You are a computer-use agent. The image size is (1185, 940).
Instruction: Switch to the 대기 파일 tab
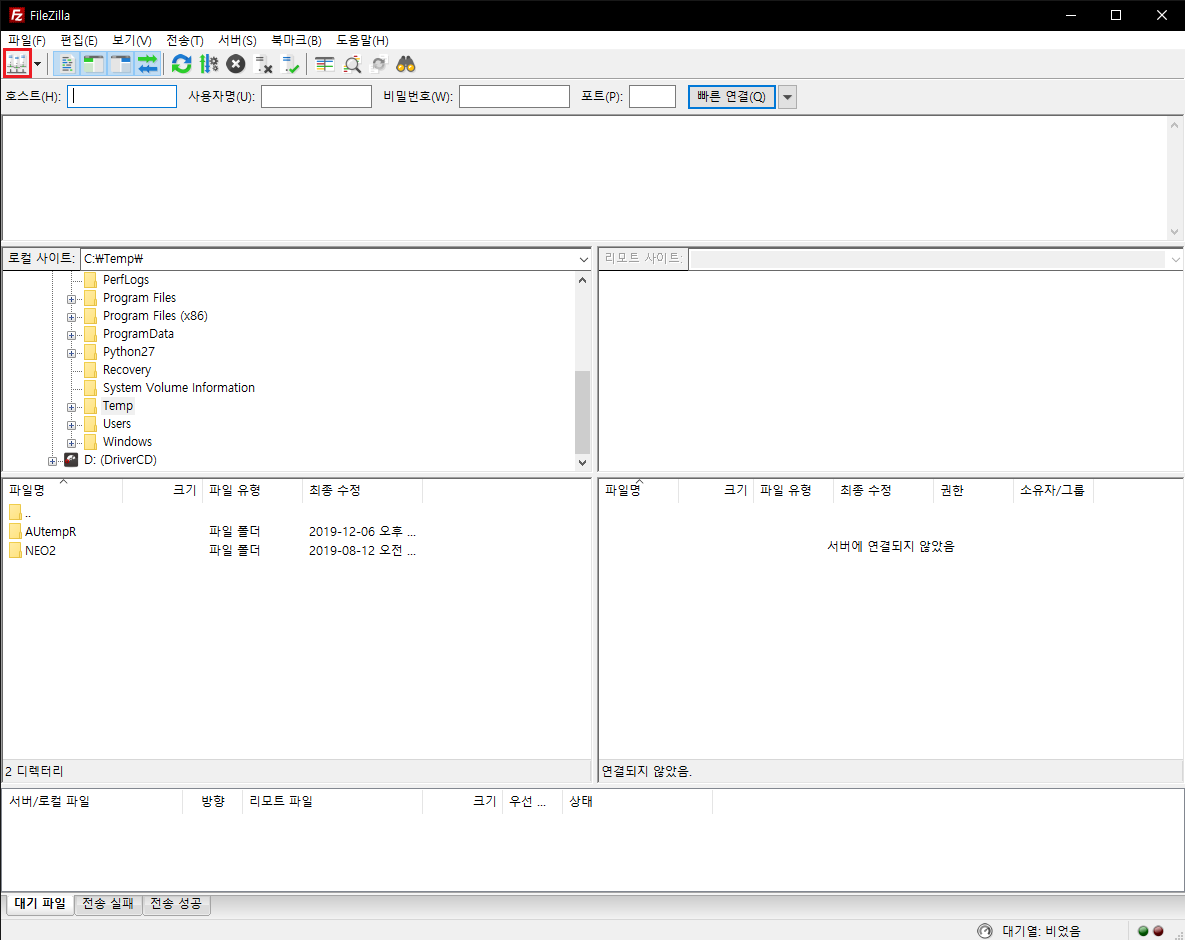[40, 904]
